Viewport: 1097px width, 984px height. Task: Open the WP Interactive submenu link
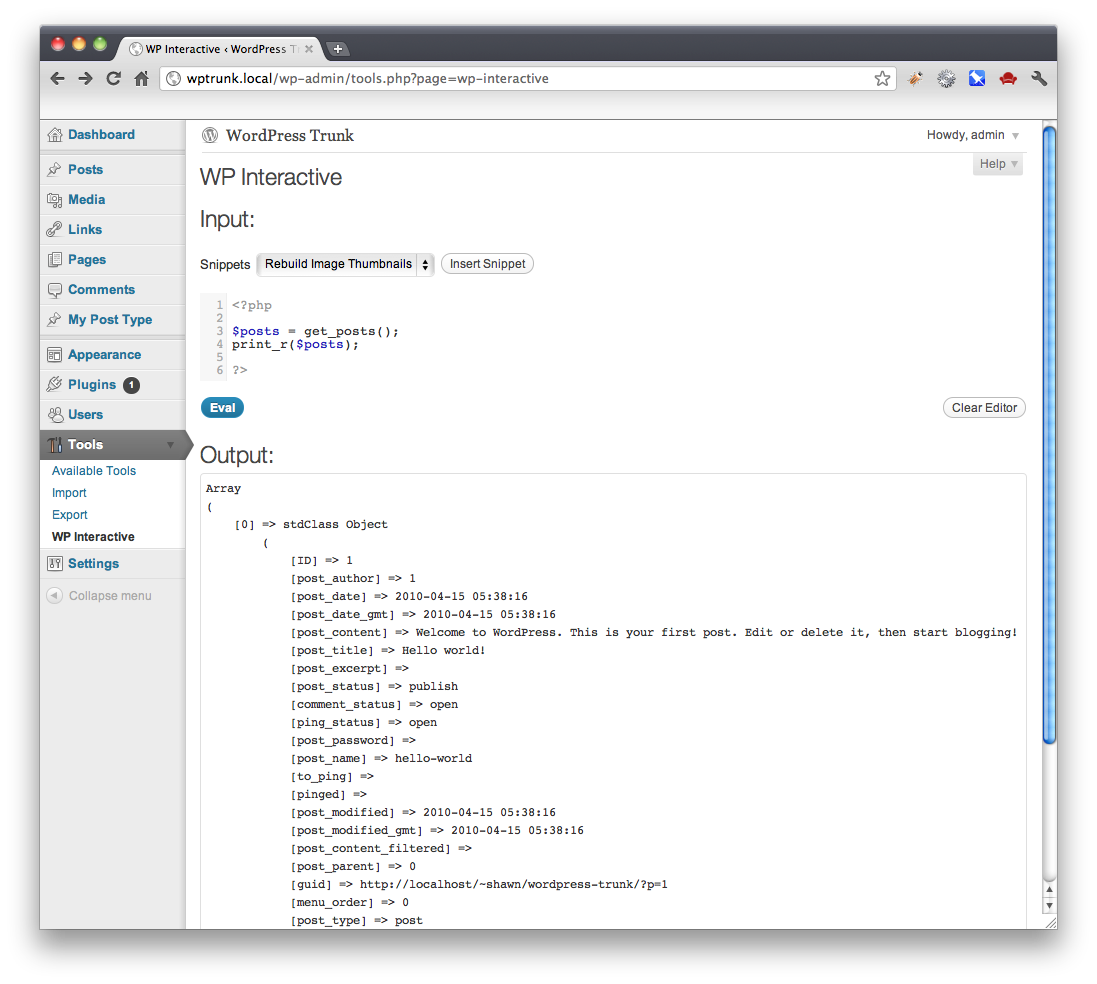coord(93,537)
